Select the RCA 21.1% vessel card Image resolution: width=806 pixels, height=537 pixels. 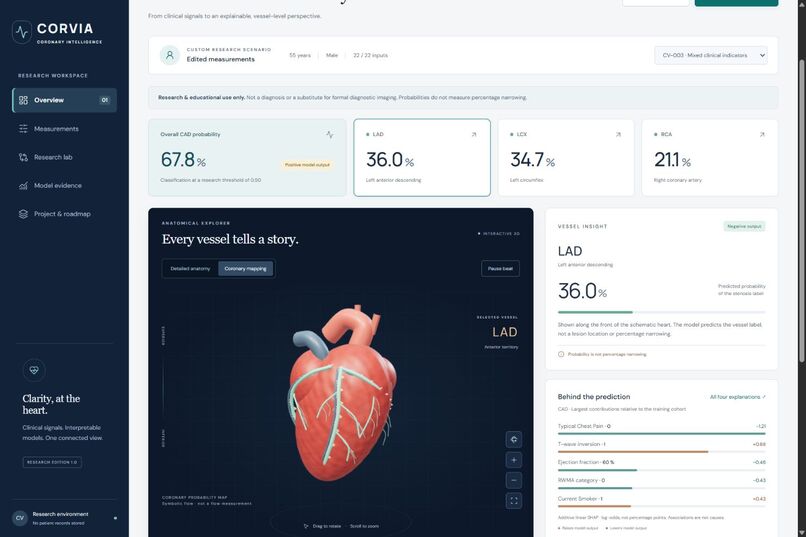pos(710,157)
